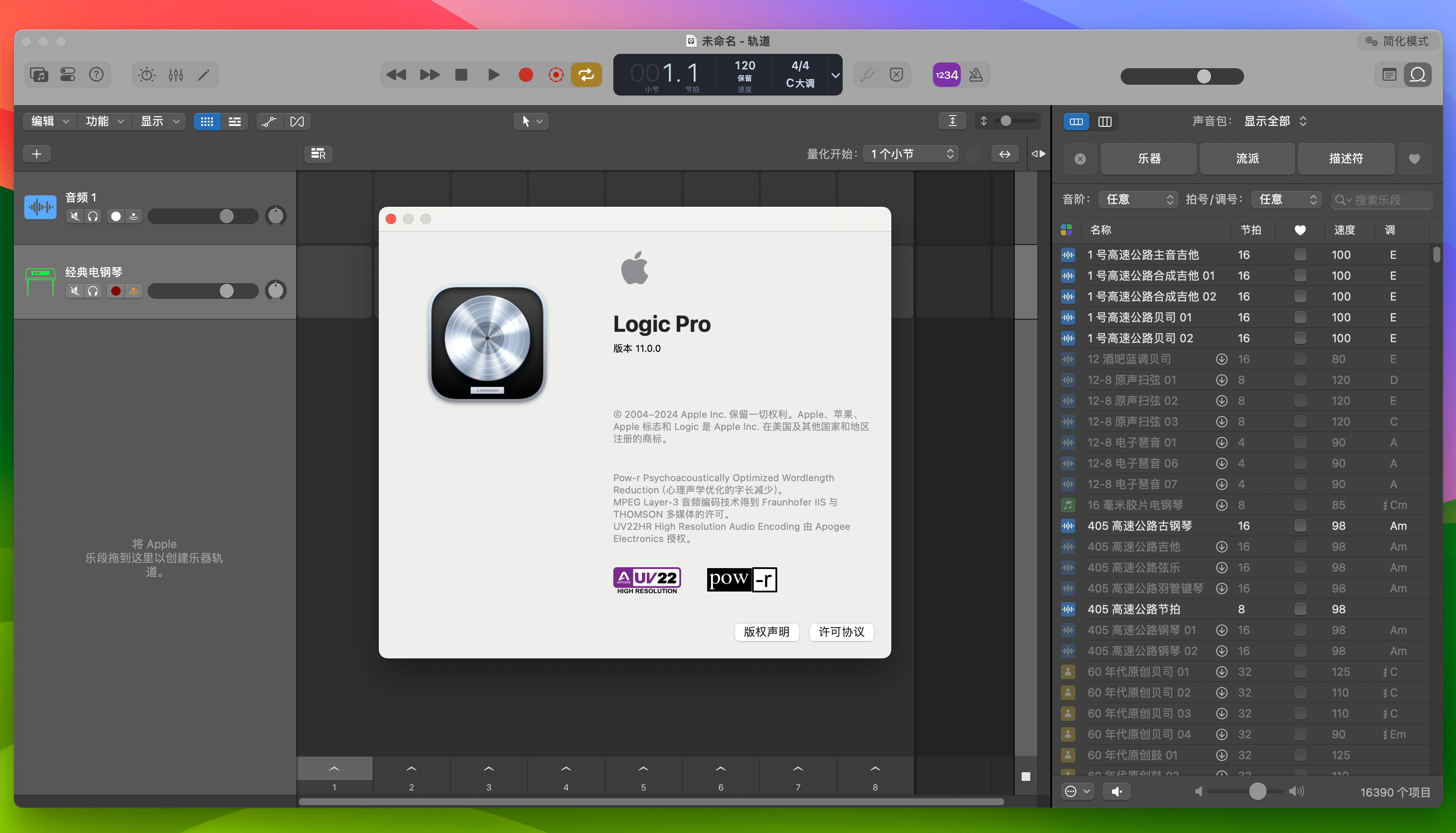1456x833 pixels.
Task: Sort loops by 节拍 column header
Action: tap(1250, 230)
